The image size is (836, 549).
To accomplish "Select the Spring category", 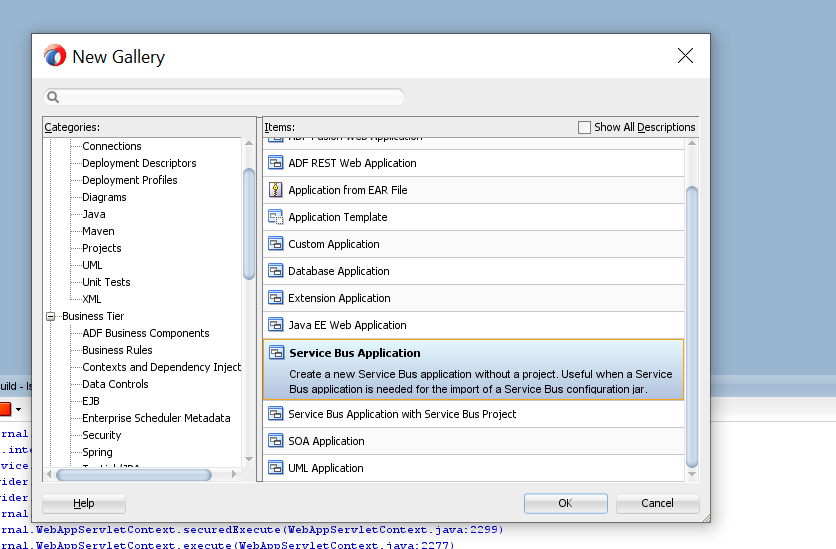I will pos(97,453).
